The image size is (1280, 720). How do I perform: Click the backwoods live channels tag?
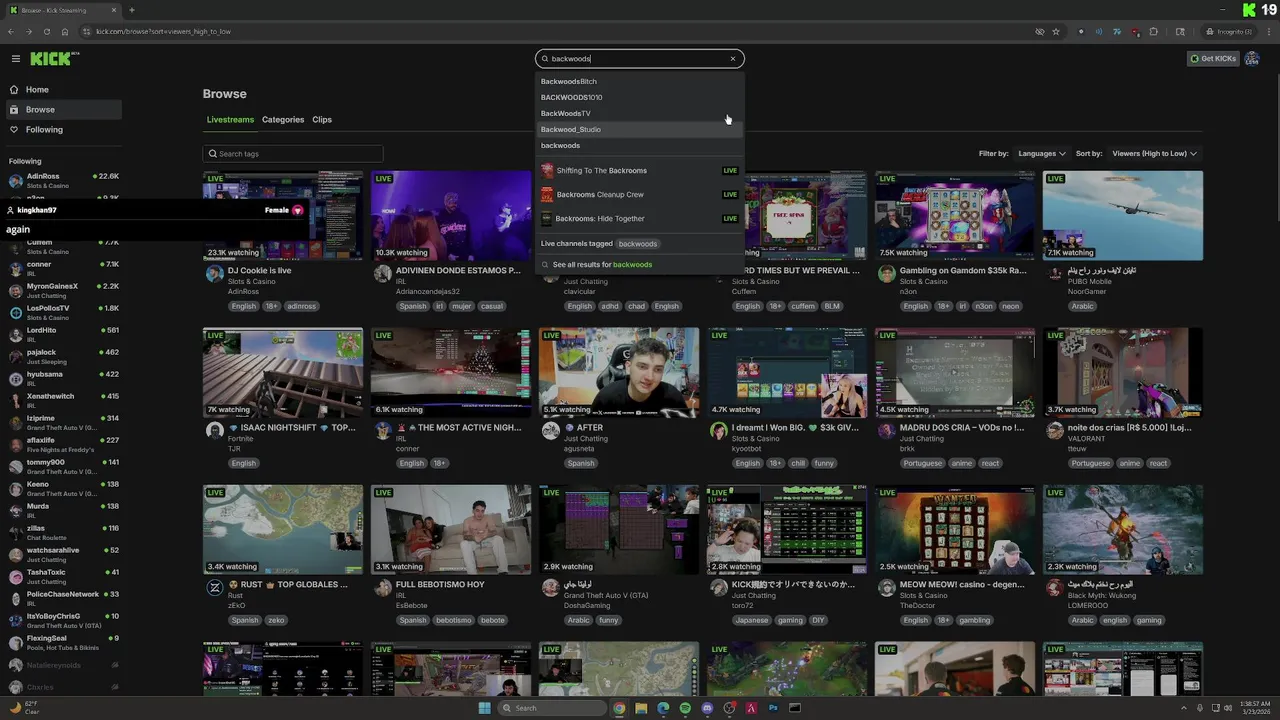(x=638, y=244)
